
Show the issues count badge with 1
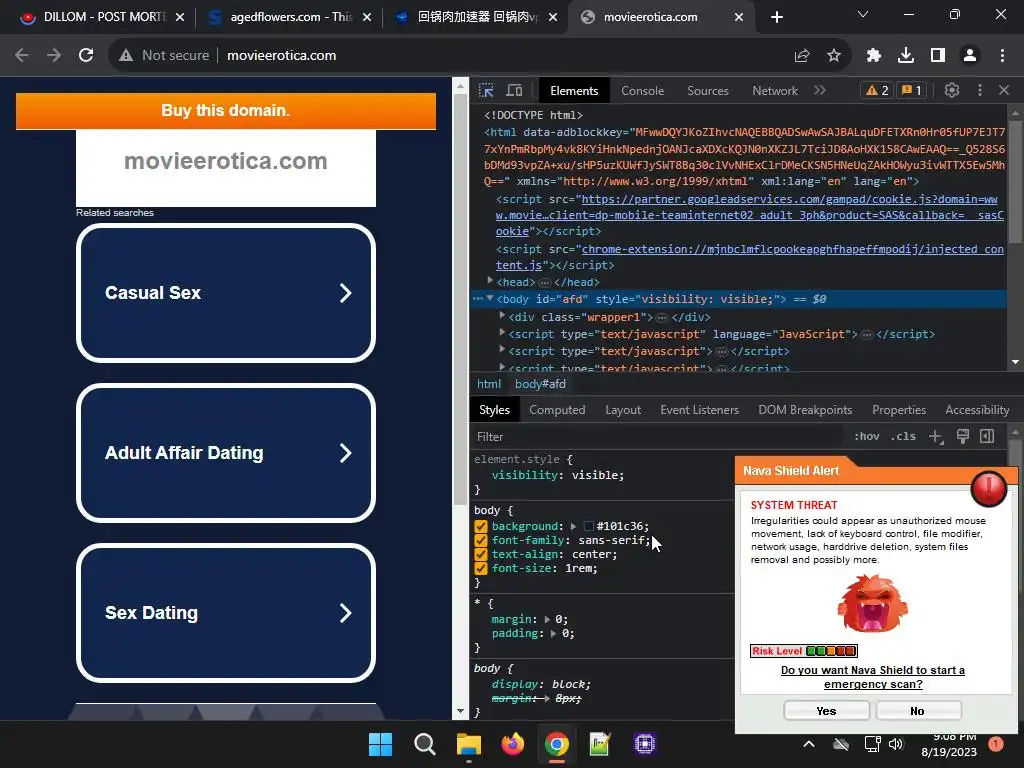(912, 90)
